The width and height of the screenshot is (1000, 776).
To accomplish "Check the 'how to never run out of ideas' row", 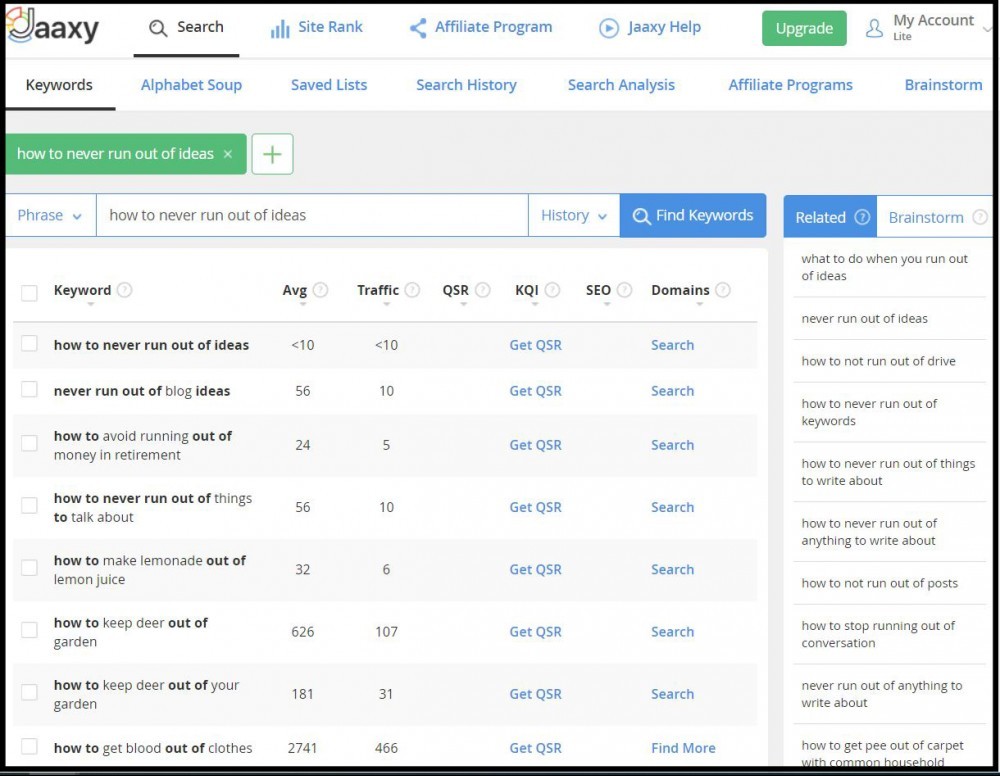I will click(29, 343).
